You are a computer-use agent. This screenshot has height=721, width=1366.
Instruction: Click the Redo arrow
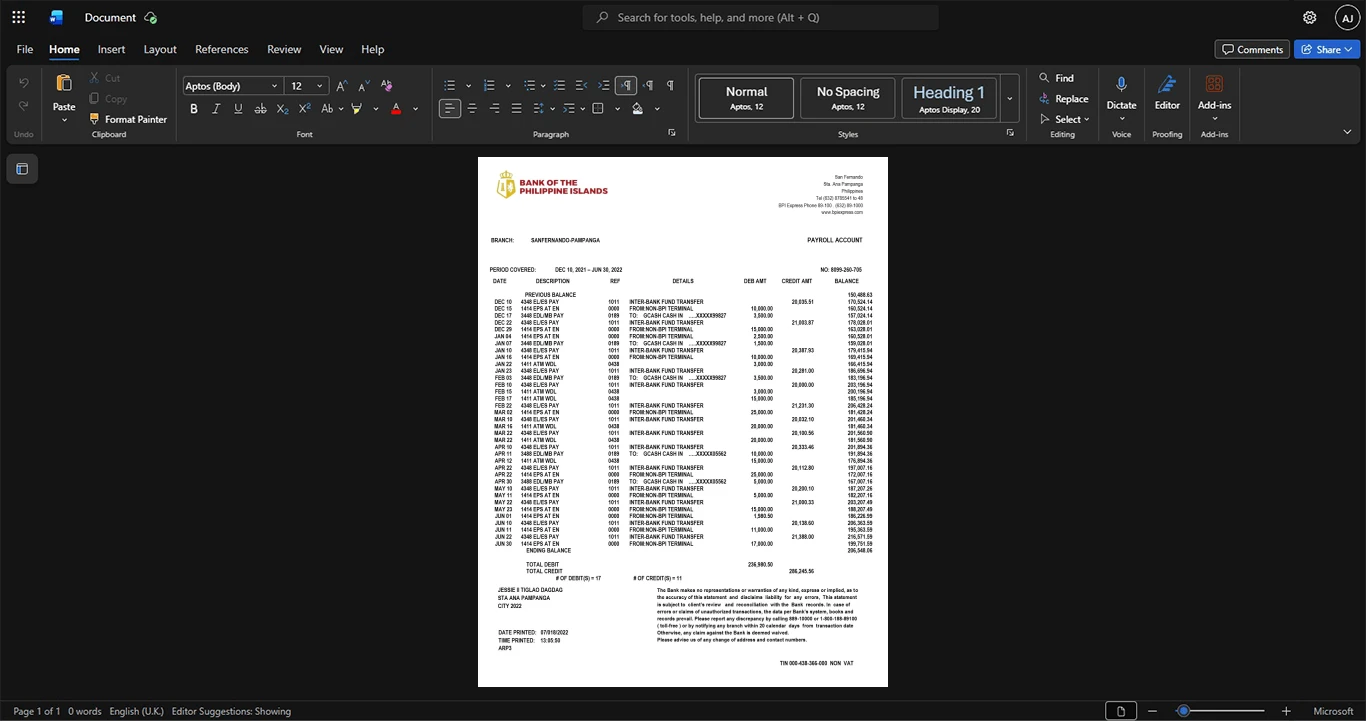(x=24, y=106)
